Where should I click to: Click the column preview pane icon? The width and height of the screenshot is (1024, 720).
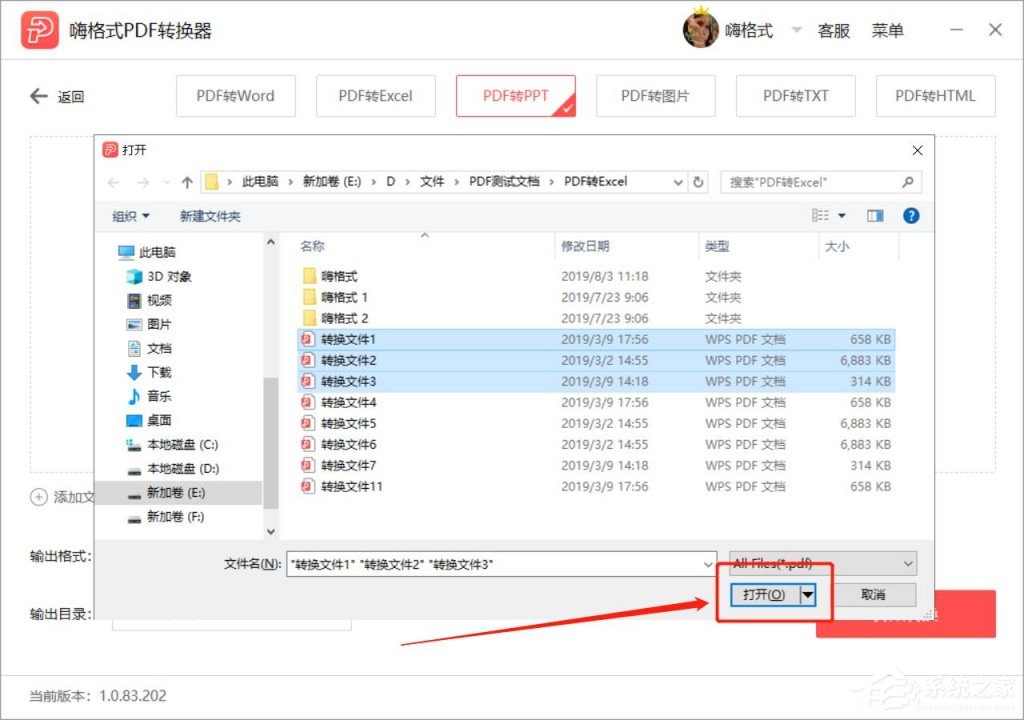point(874,214)
